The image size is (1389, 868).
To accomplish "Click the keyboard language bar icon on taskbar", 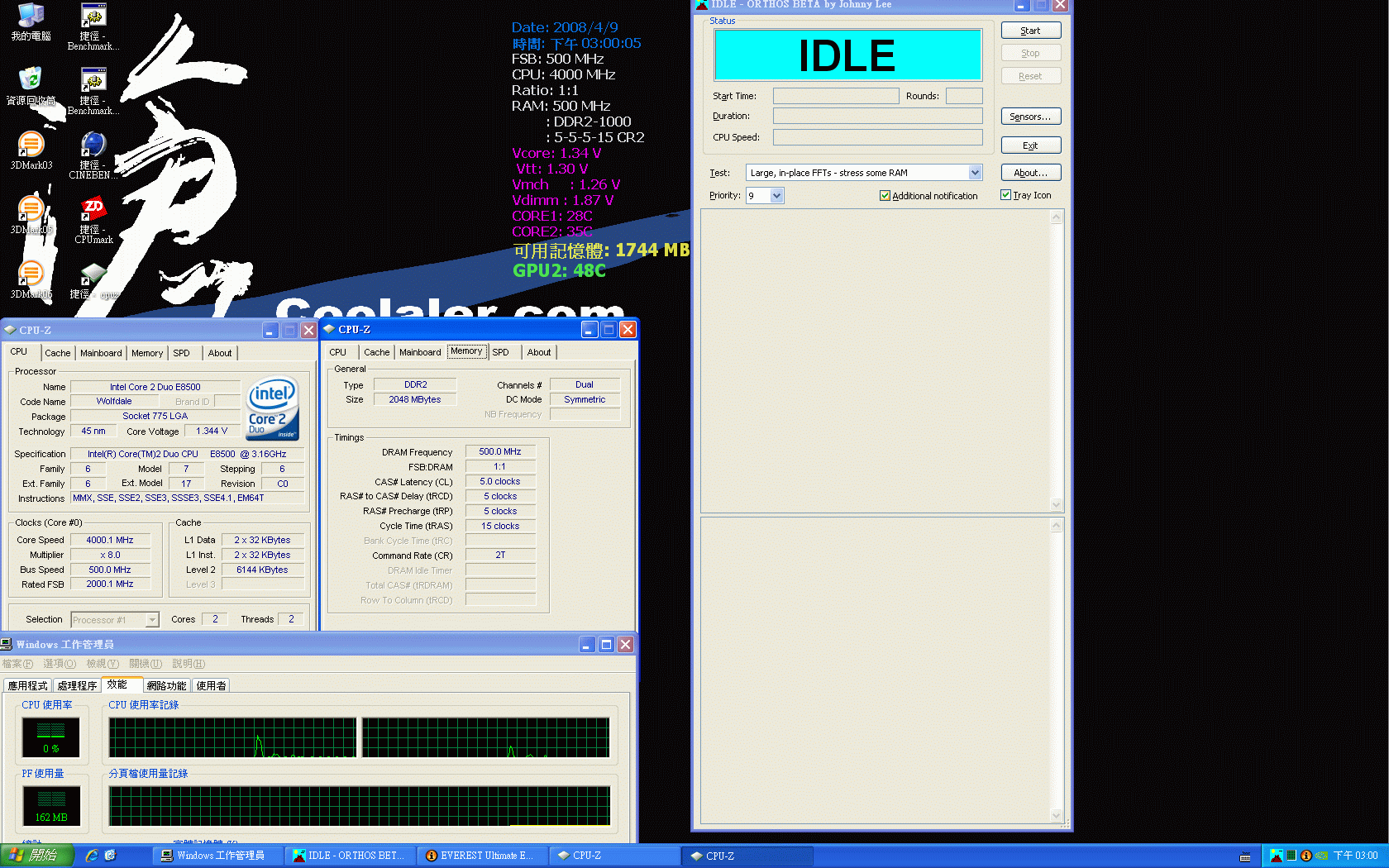I will click(1245, 856).
